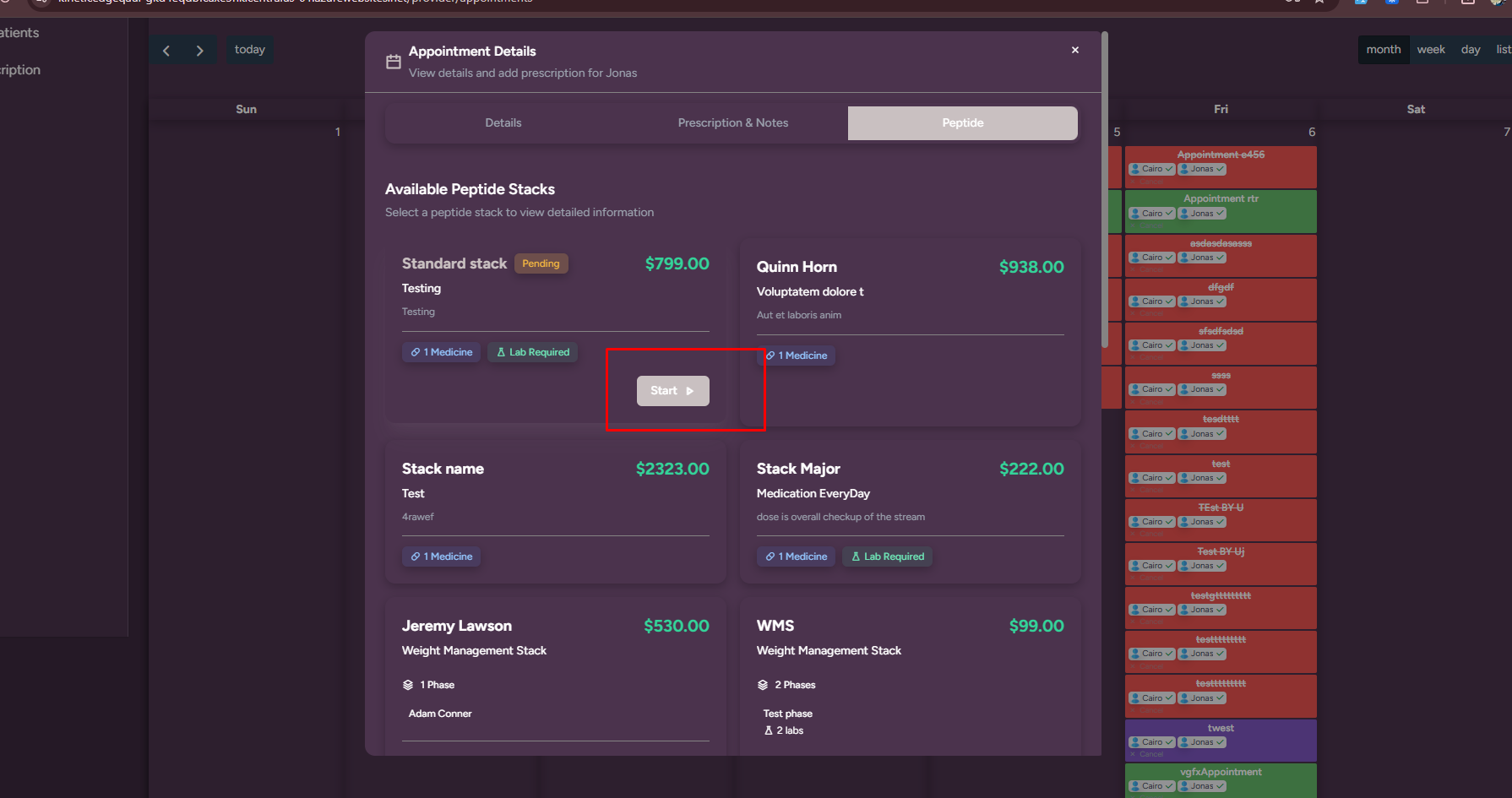Select the Peptide tab
This screenshot has width=1512, height=798.
click(x=962, y=123)
